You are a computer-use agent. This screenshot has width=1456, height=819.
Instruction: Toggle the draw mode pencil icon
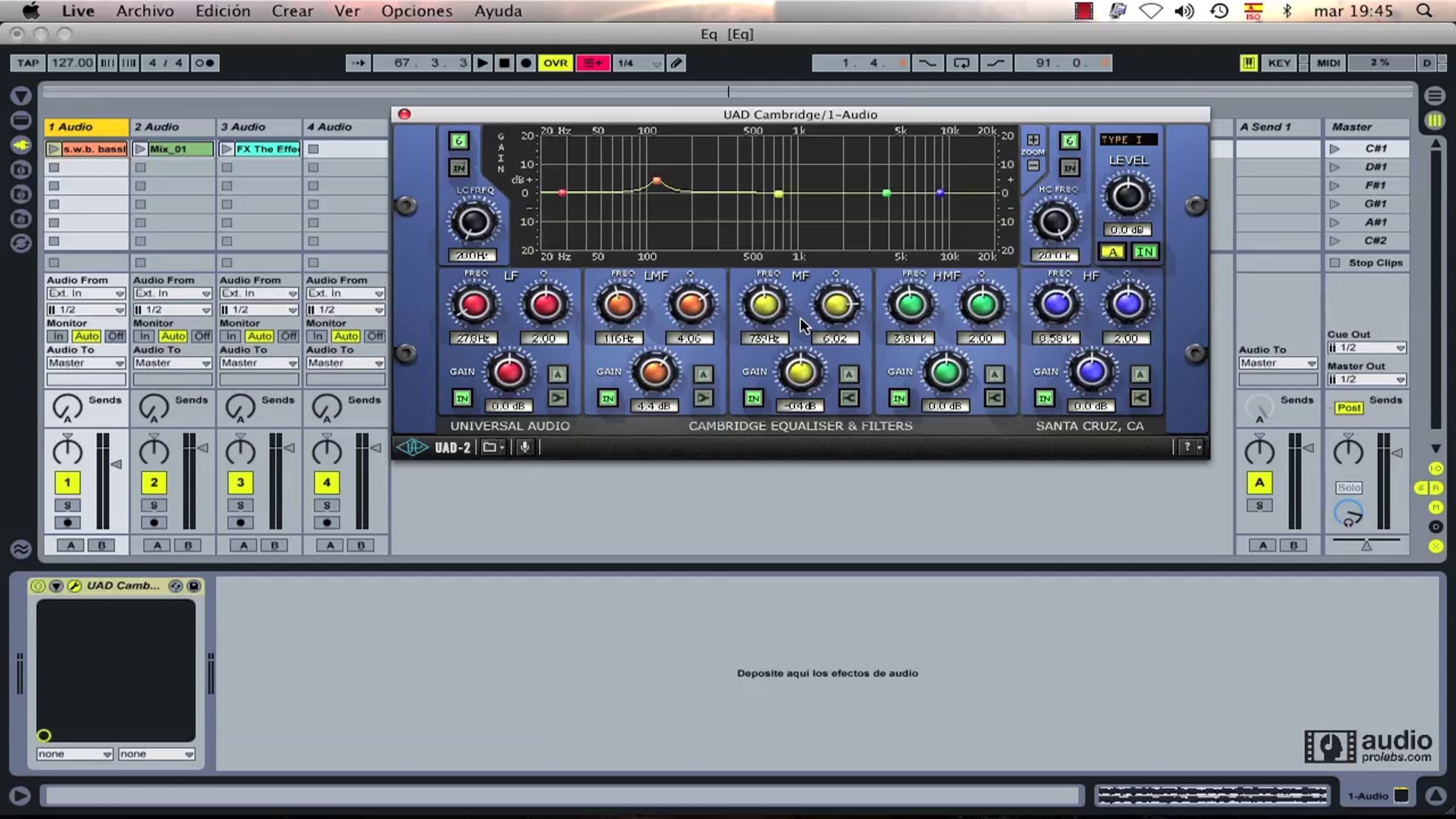pos(676,63)
